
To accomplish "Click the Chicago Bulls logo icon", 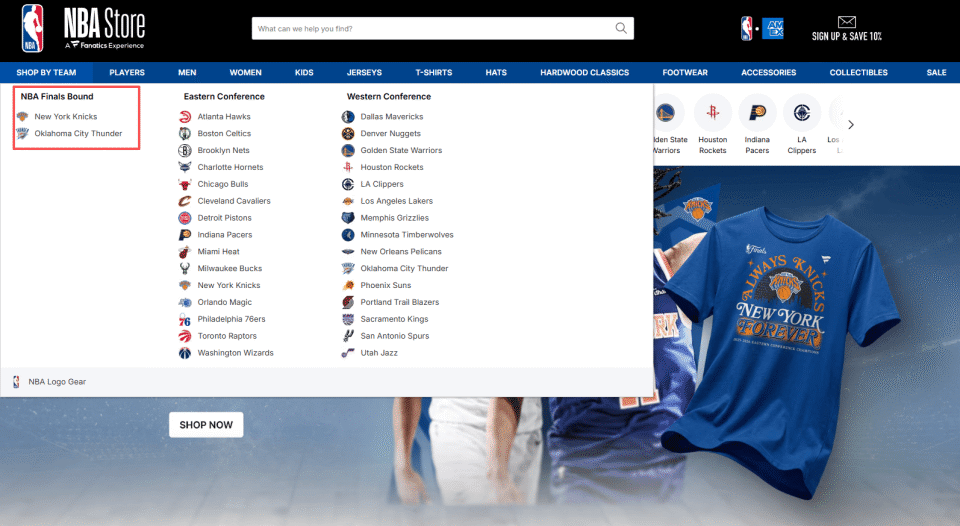I will [x=184, y=184].
